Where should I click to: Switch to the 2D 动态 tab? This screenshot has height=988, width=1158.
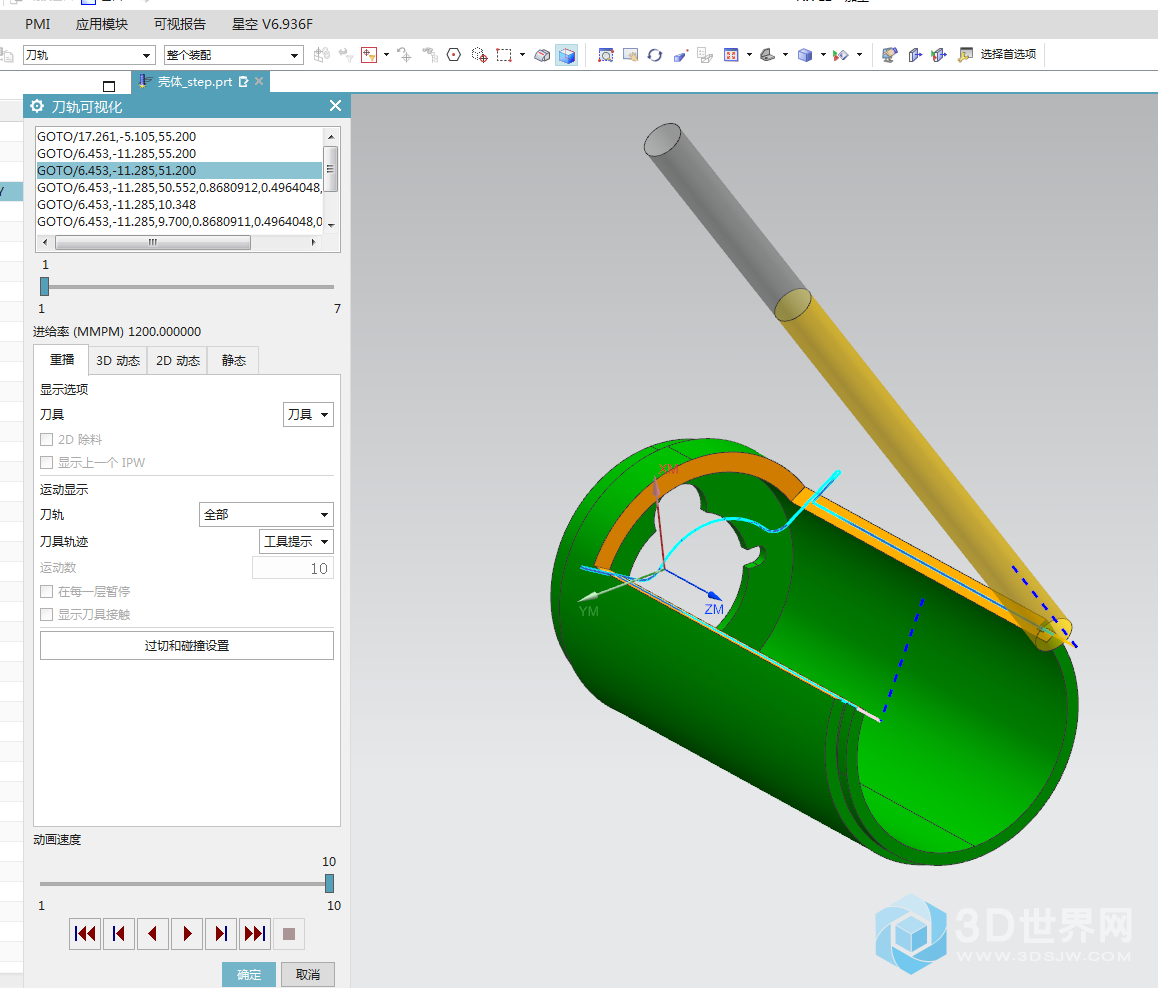178,360
